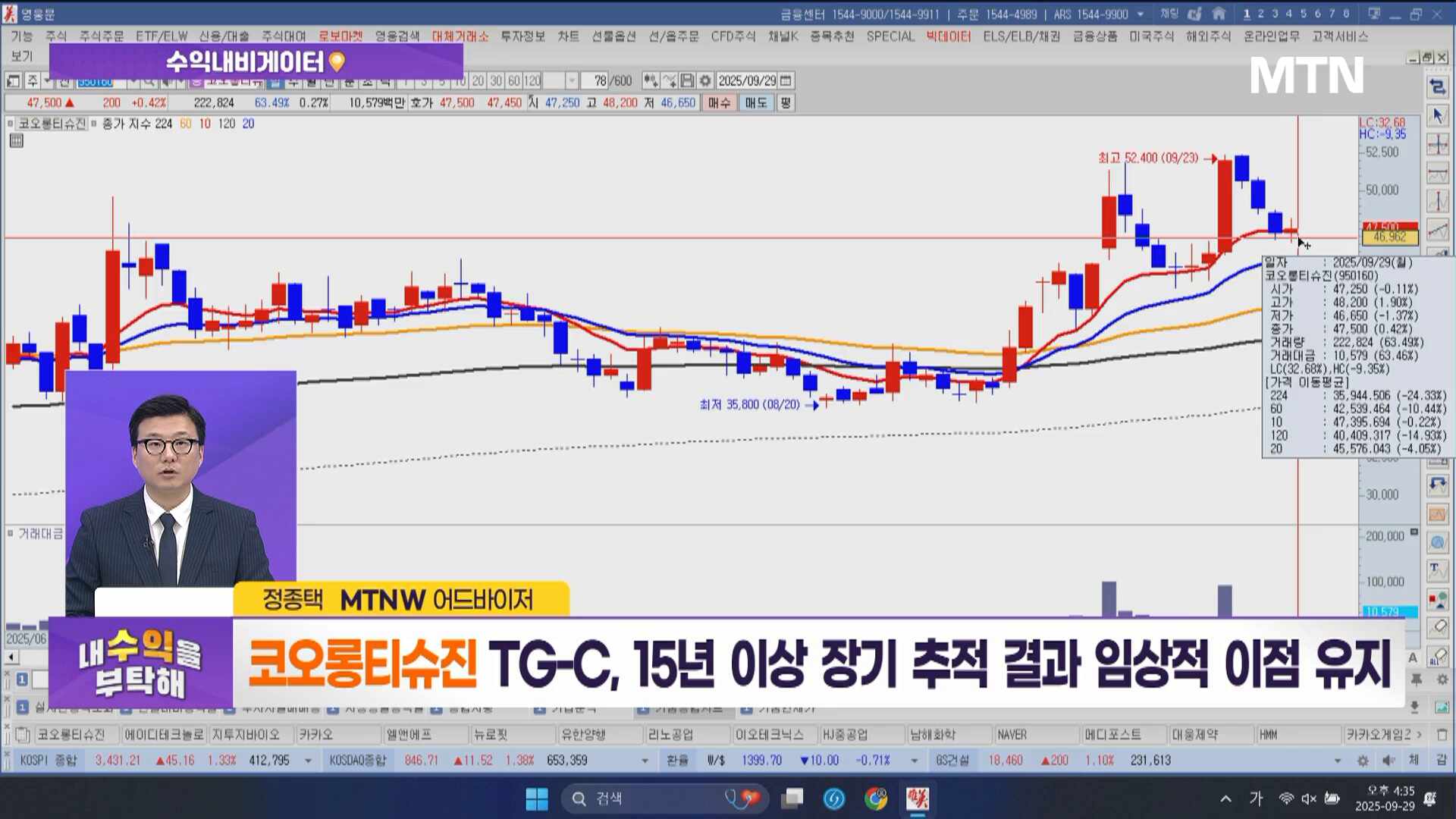Expand the KOSDAQ종합 index dropdown

pyautogui.click(x=645, y=761)
